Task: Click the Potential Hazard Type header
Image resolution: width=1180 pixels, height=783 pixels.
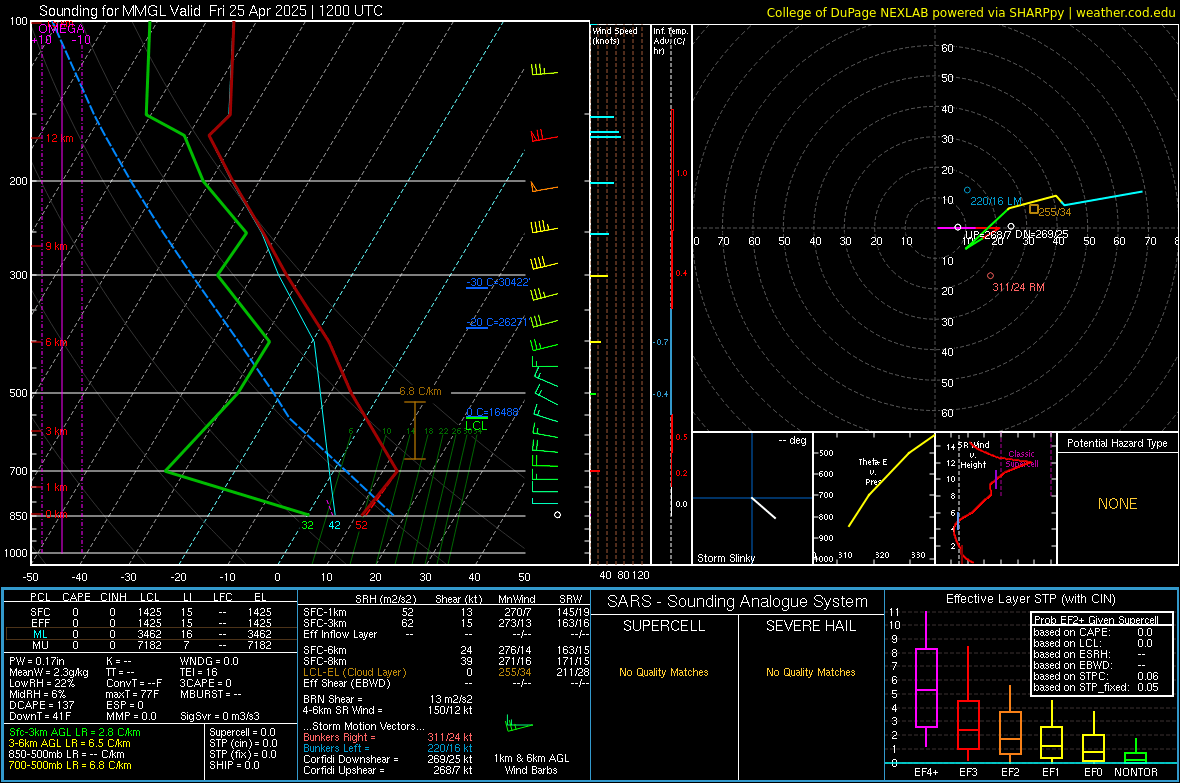Action: pos(1117,443)
